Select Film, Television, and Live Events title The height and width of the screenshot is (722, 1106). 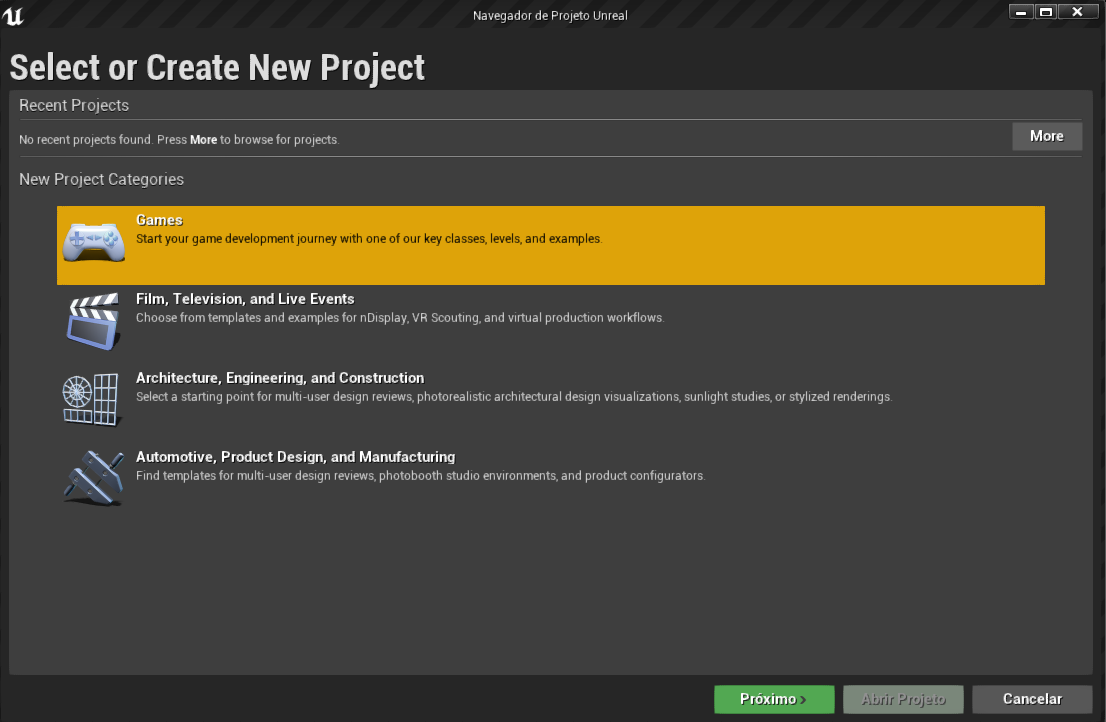click(x=245, y=299)
